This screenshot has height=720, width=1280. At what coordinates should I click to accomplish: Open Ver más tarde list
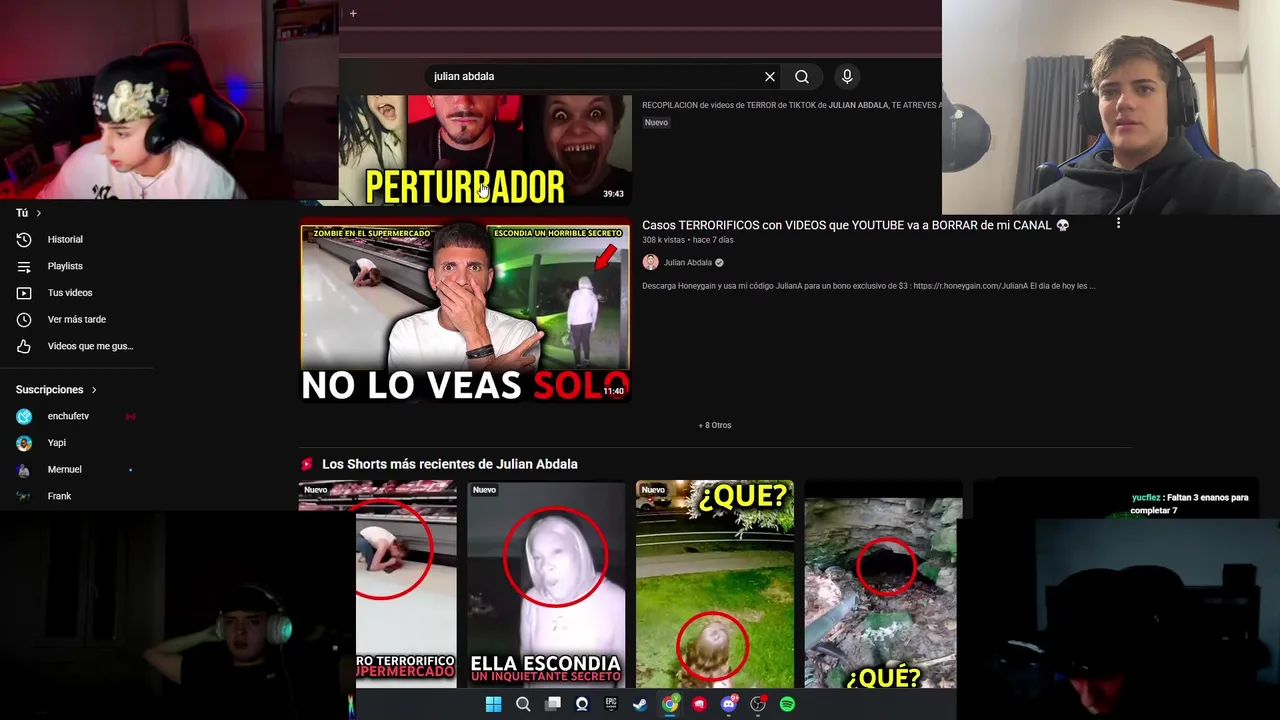(x=76, y=320)
